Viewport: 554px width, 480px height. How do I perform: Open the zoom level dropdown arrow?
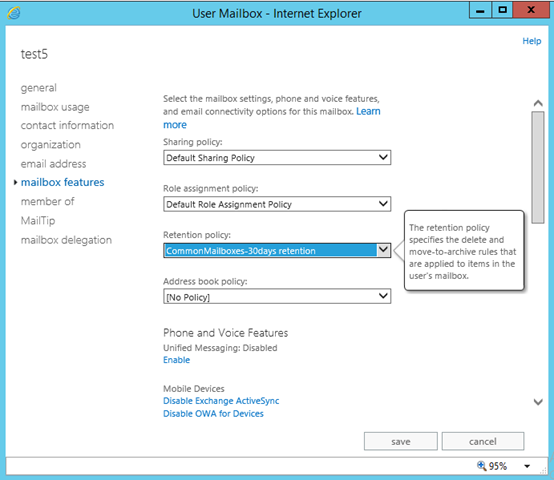click(x=527, y=466)
